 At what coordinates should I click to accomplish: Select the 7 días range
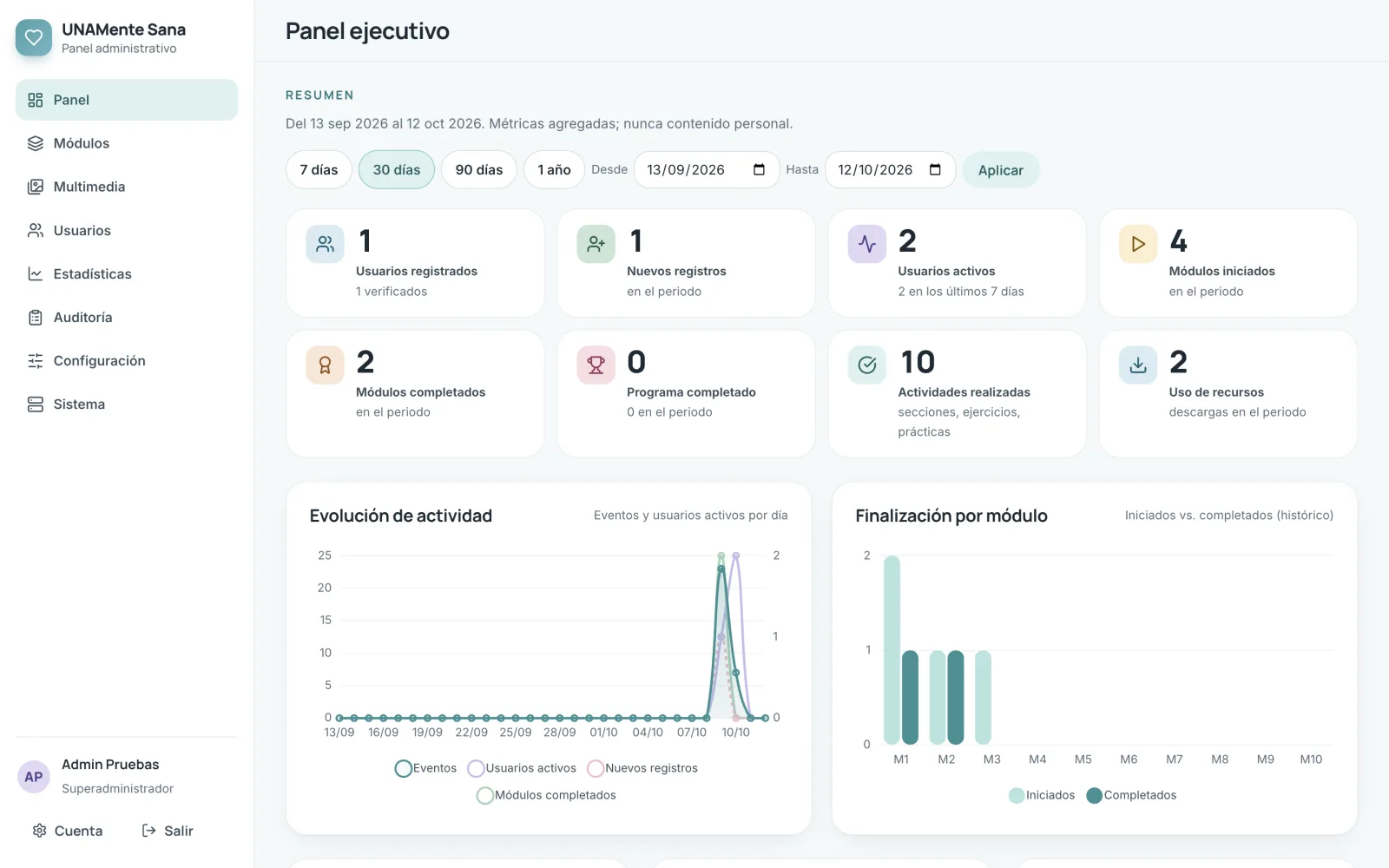(x=319, y=169)
